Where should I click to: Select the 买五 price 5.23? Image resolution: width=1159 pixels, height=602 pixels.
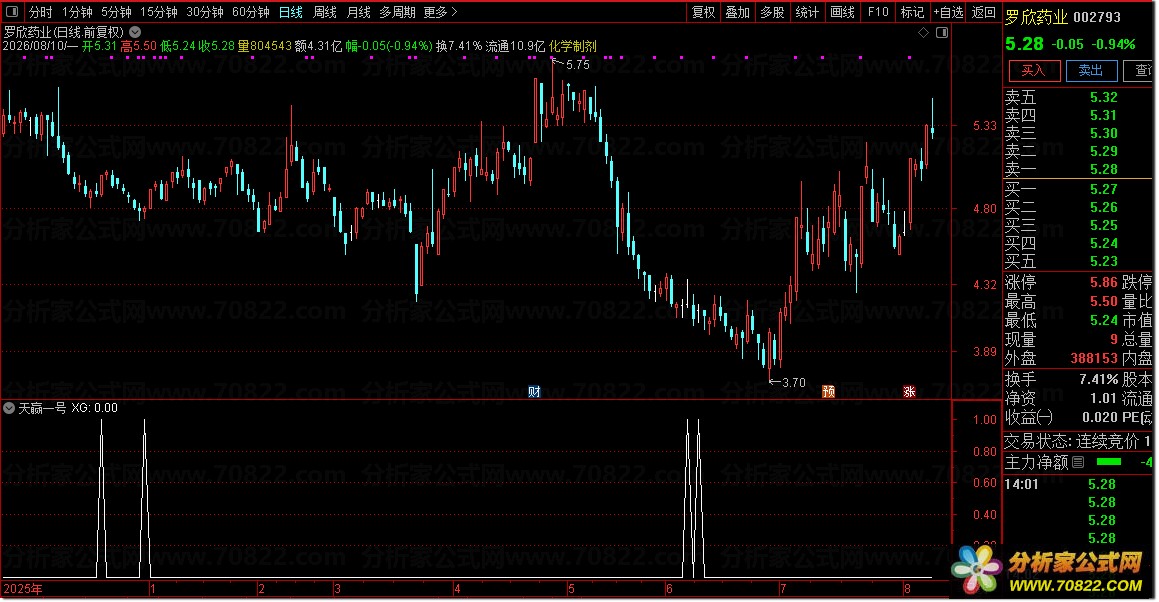[1104, 261]
